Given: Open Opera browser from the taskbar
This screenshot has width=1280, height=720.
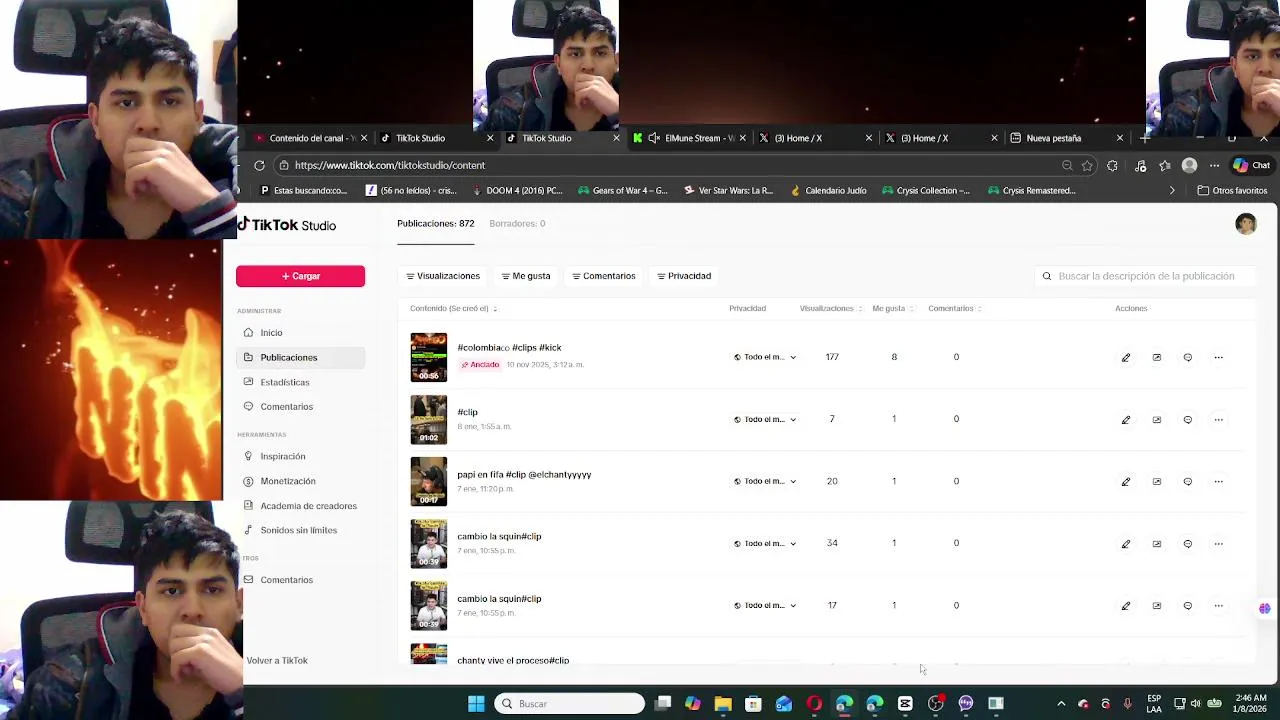Looking at the screenshot, I should [814, 704].
